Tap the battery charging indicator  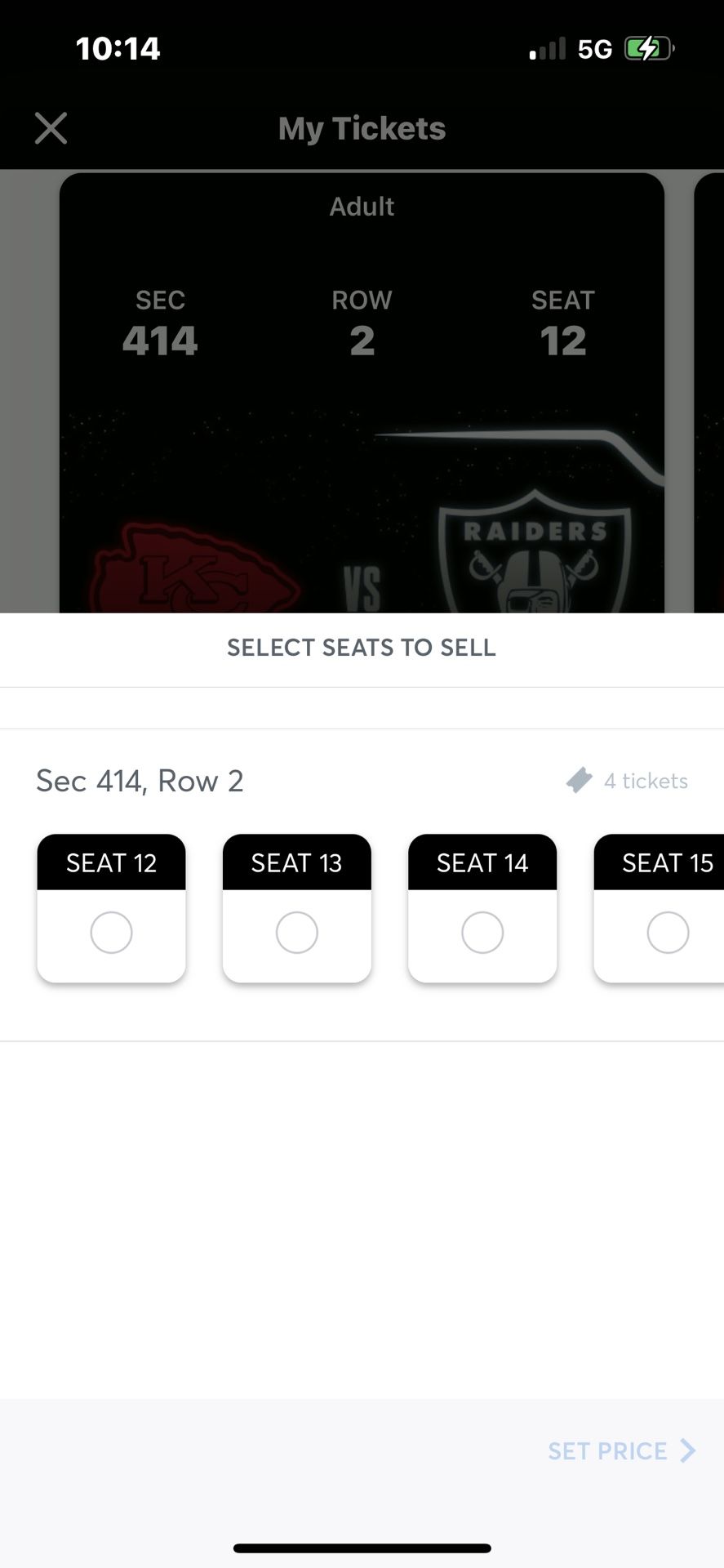click(x=644, y=47)
